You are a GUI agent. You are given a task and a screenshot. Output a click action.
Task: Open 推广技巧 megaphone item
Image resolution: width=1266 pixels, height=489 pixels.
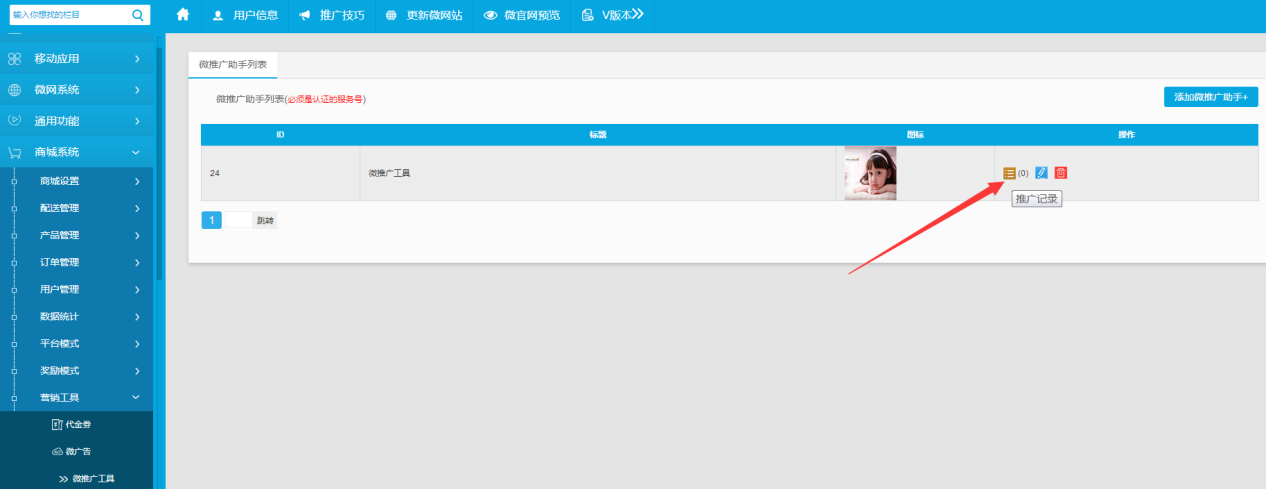[x=331, y=16]
